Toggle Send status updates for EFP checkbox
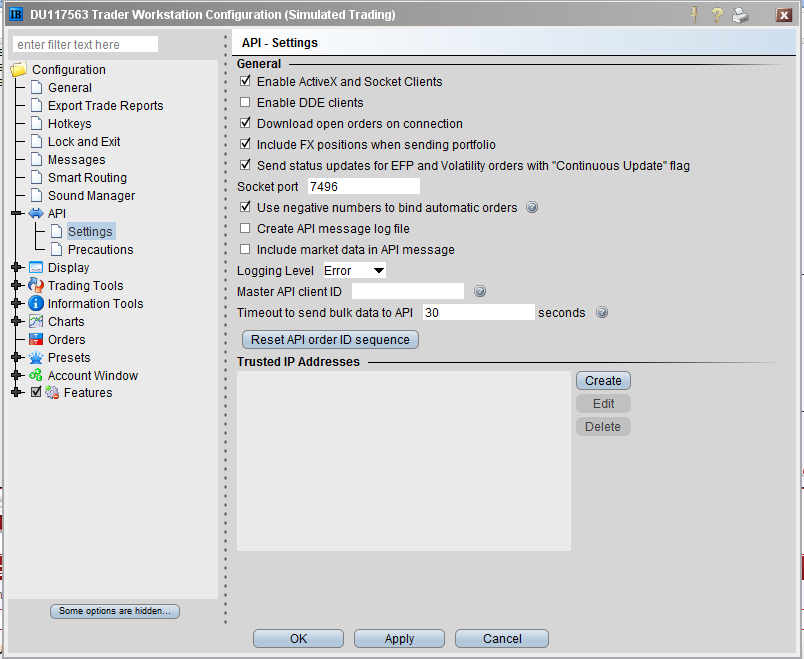804x659 pixels. click(x=245, y=165)
